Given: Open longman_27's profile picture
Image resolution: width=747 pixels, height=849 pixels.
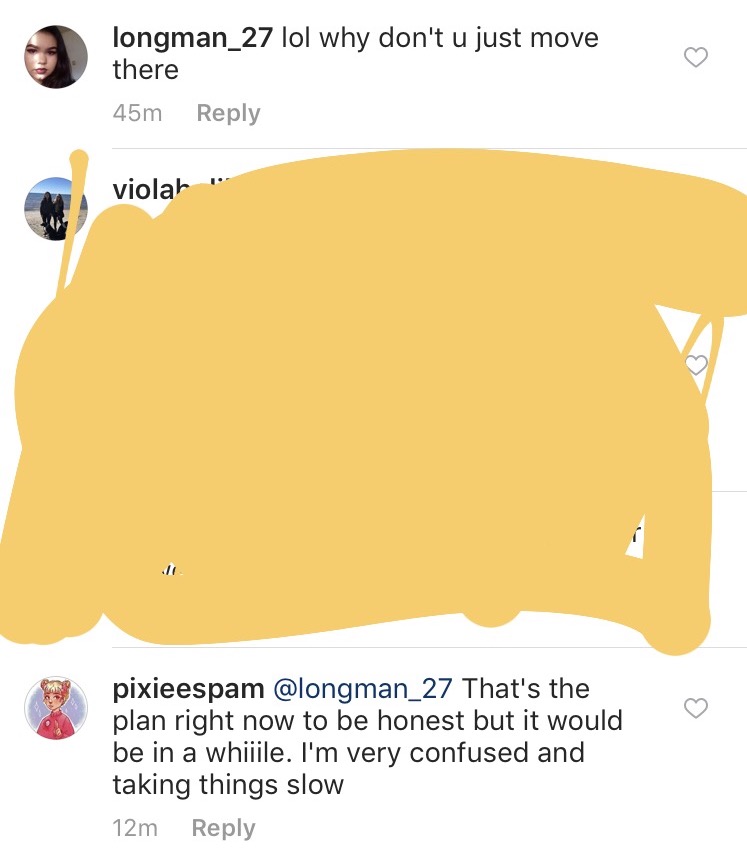Looking at the screenshot, I should pos(56,56).
